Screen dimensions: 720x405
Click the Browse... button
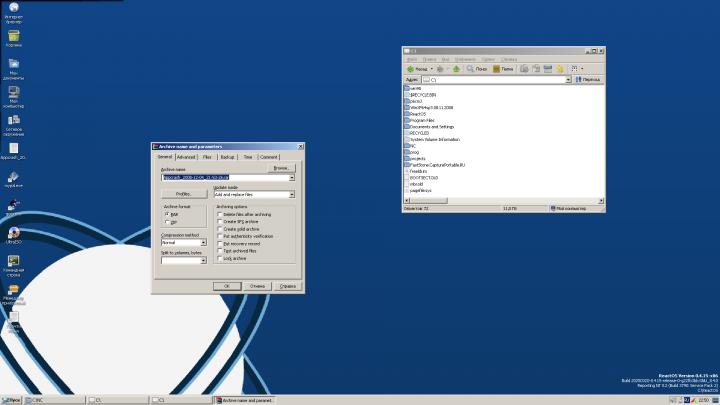click(280, 168)
